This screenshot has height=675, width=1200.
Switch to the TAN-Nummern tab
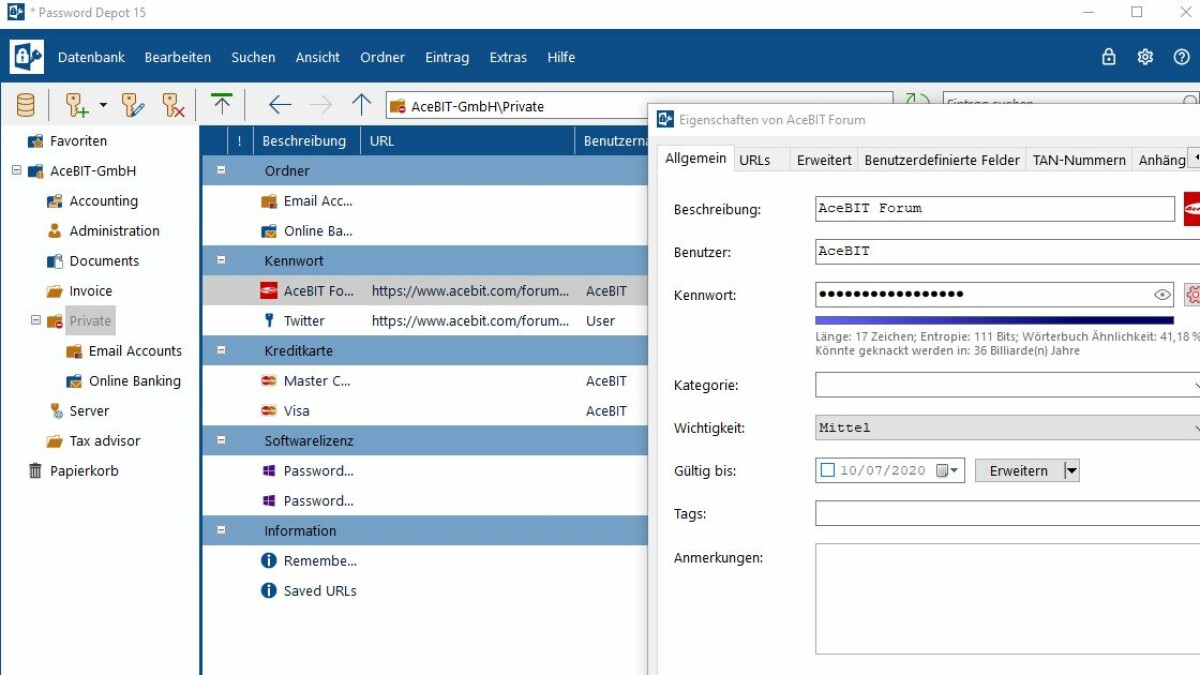[x=1079, y=159]
